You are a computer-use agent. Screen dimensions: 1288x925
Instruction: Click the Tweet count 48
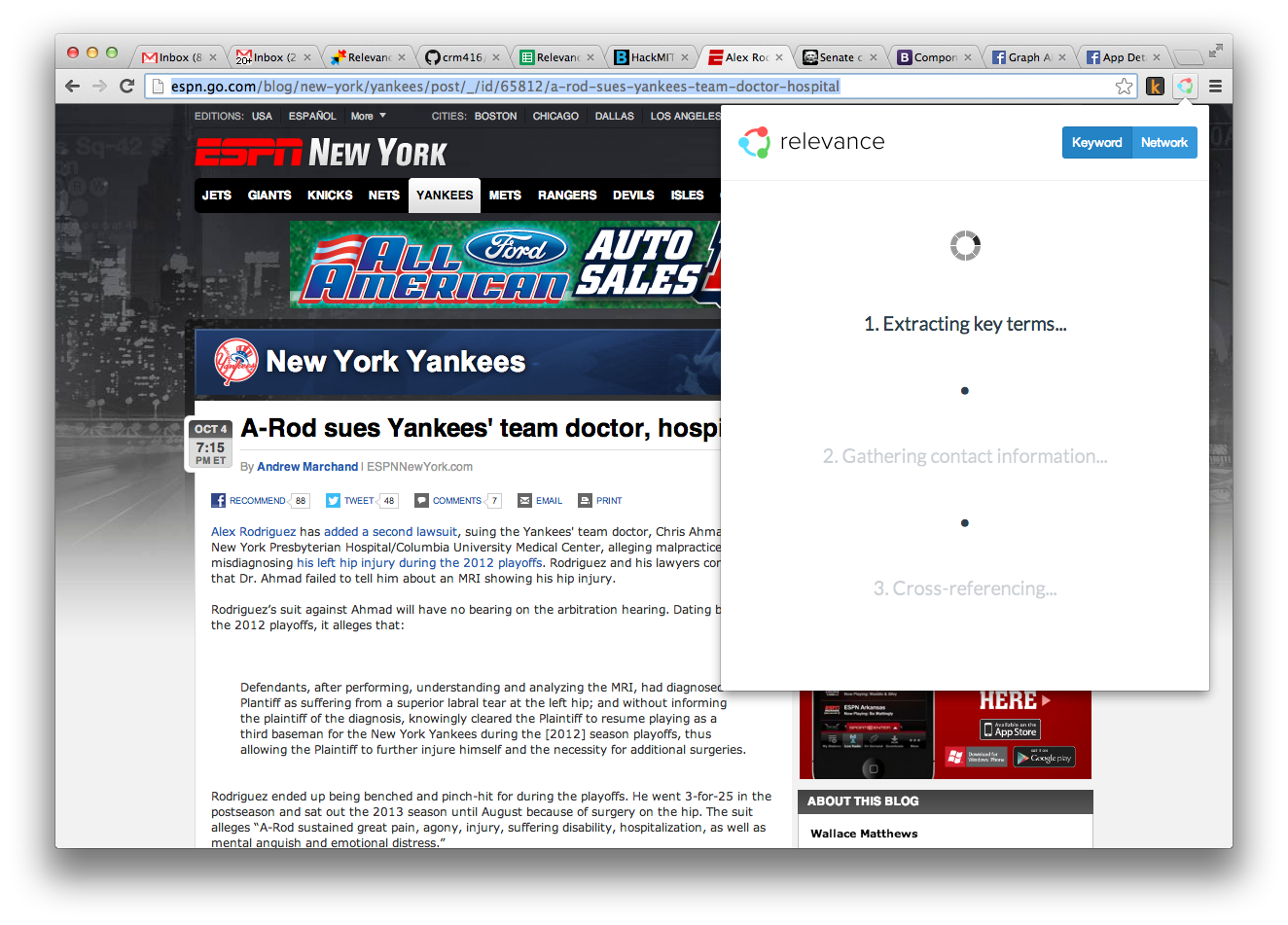(x=389, y=501)
